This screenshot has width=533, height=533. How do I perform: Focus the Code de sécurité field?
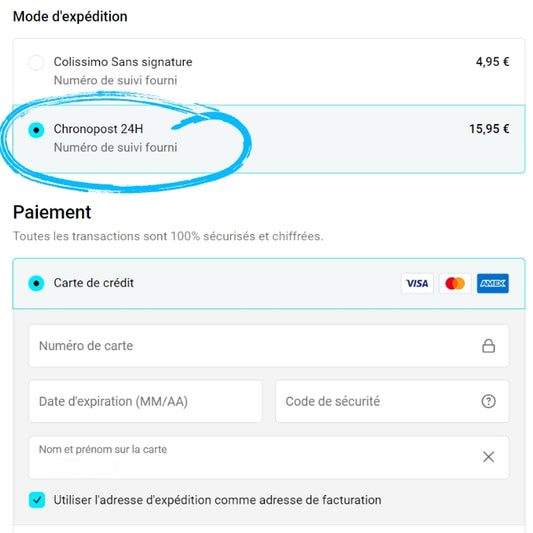click(x=392, y=401)
